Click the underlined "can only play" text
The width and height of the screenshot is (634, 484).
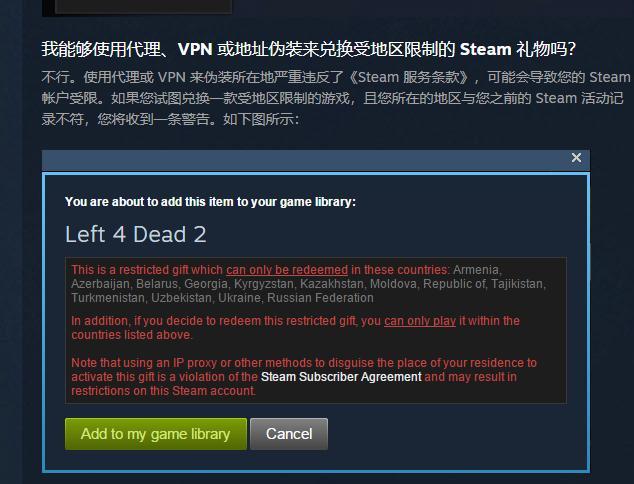click(420, 321)
